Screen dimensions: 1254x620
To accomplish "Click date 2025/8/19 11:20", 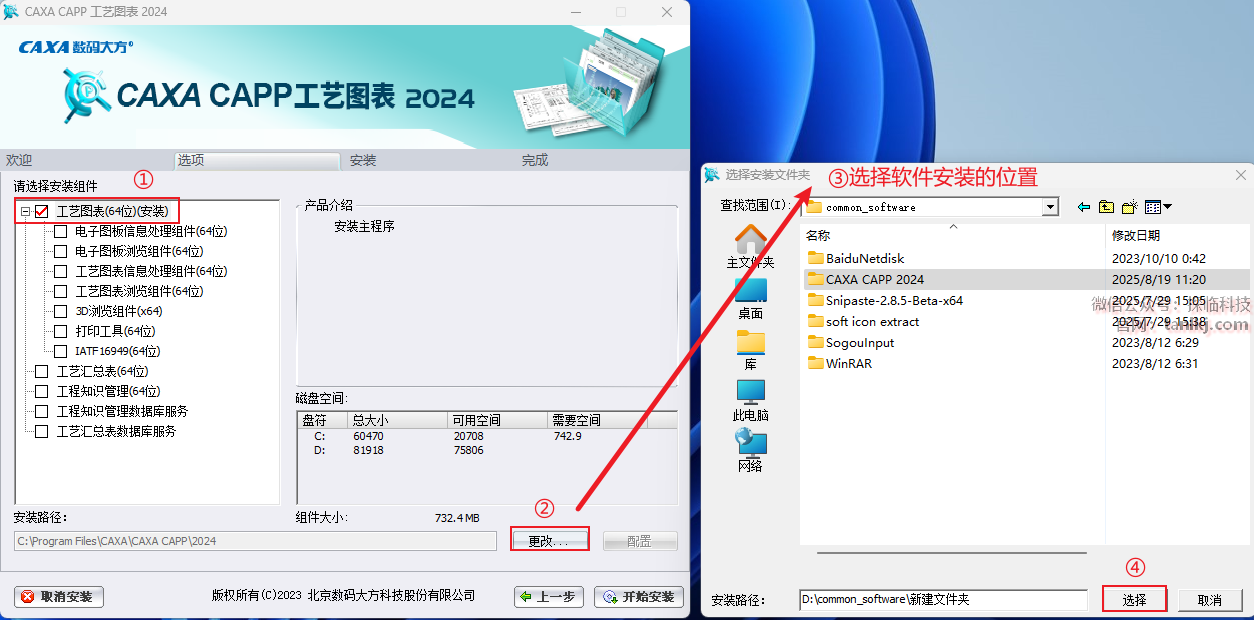I will pos(1159,280).
